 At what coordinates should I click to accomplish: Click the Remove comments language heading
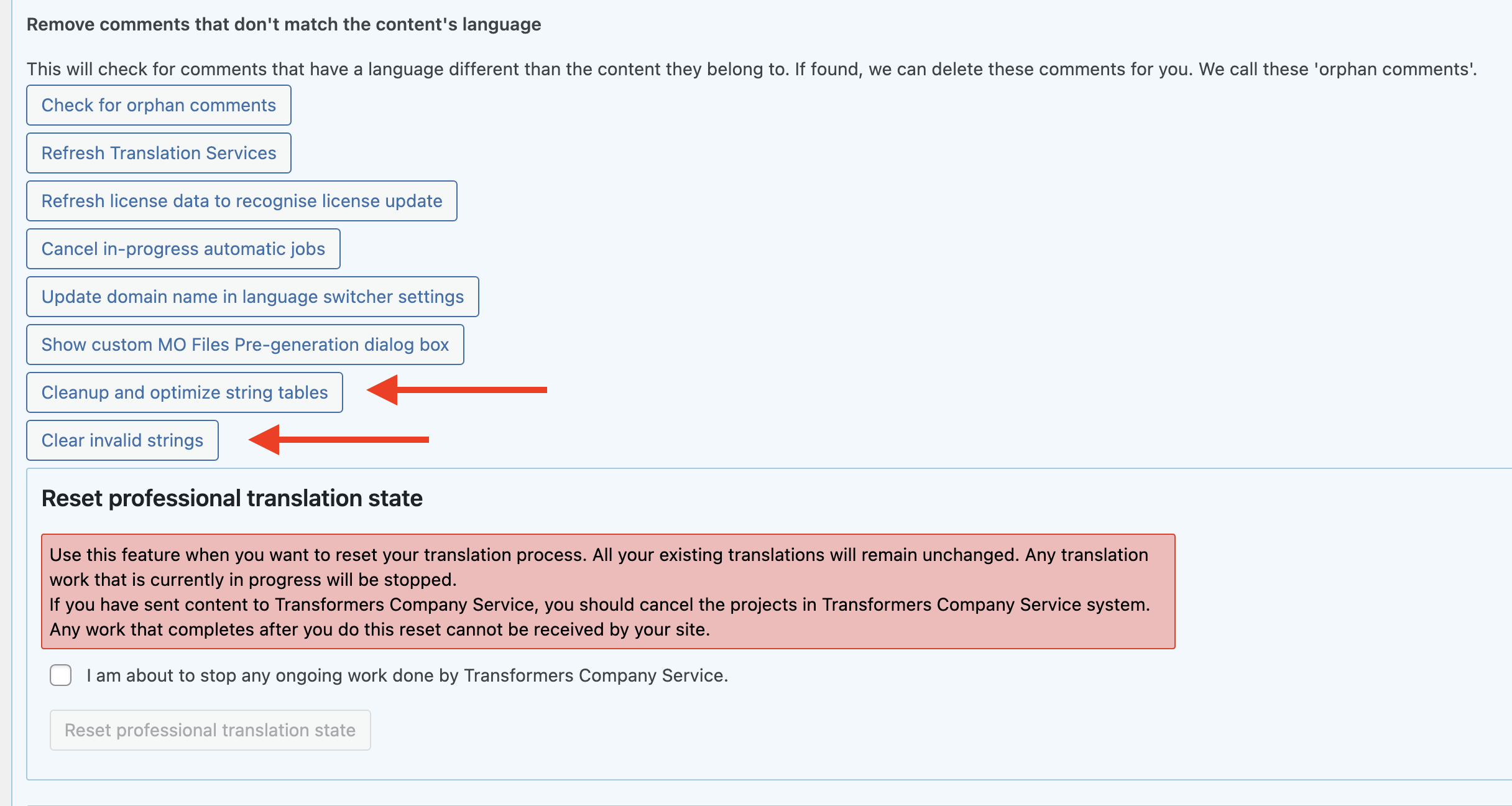tap(284, 24)
